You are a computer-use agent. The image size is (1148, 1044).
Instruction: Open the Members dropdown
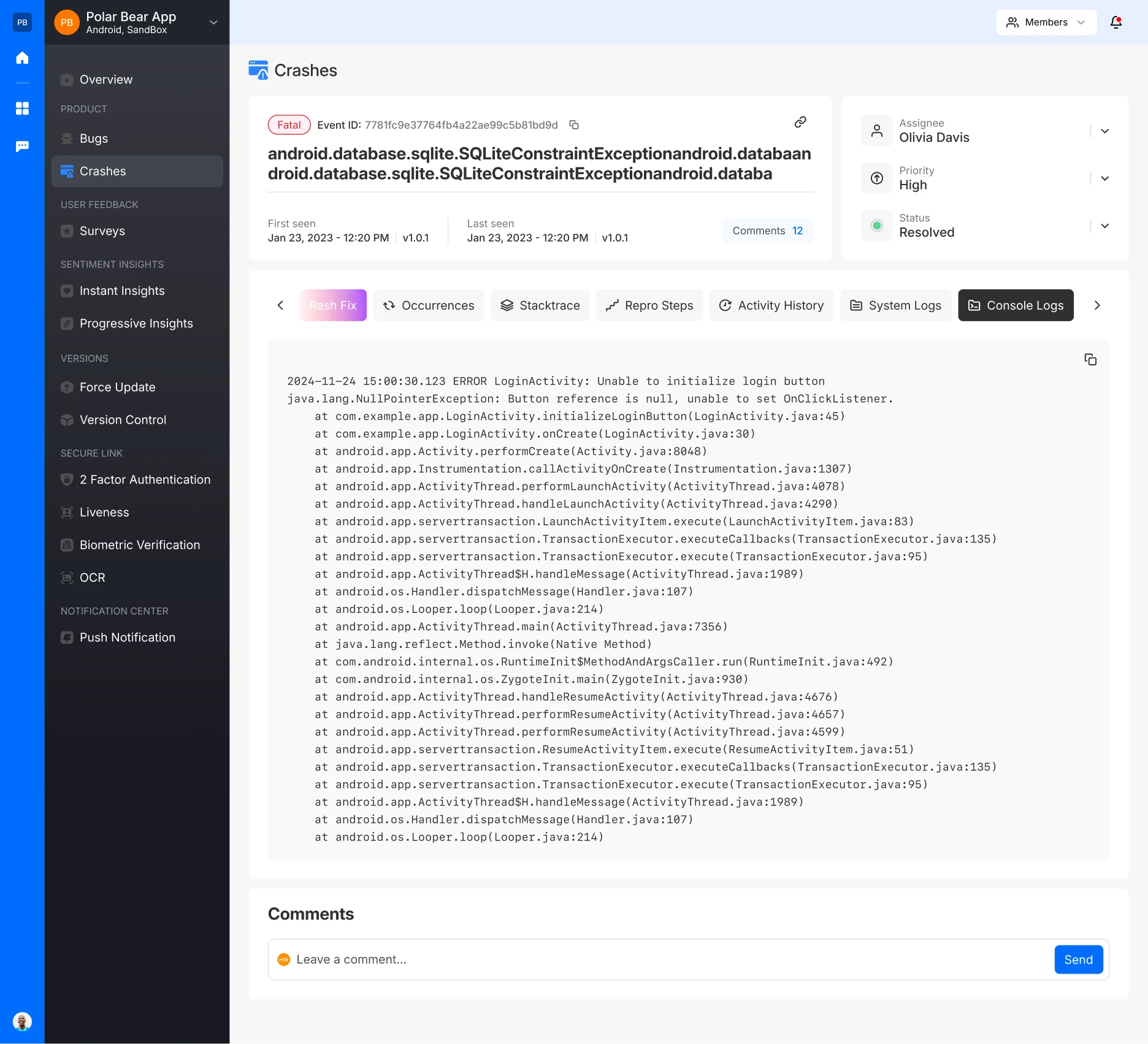[x=1046, y=23]
